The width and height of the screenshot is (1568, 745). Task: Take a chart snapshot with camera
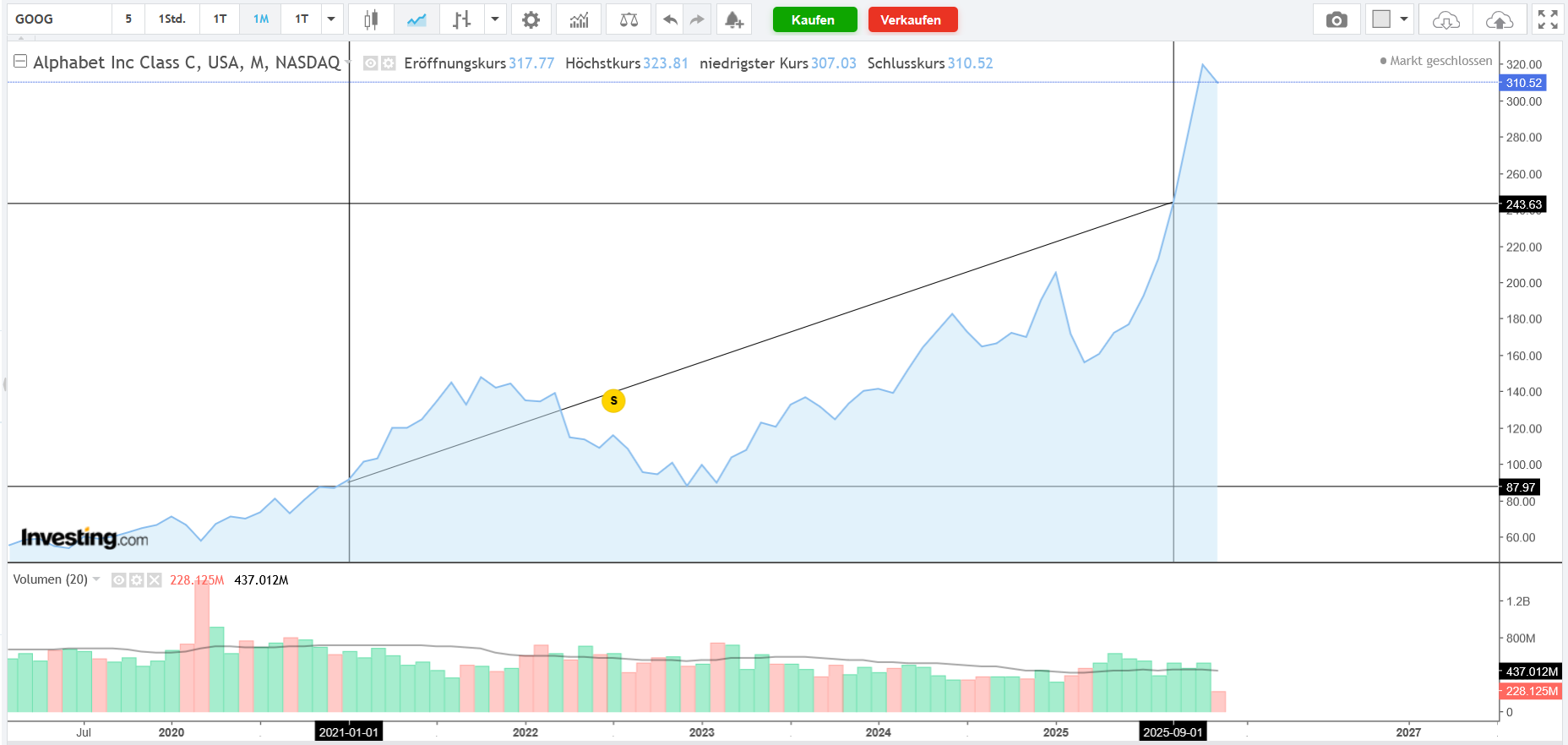[1337, 19]
